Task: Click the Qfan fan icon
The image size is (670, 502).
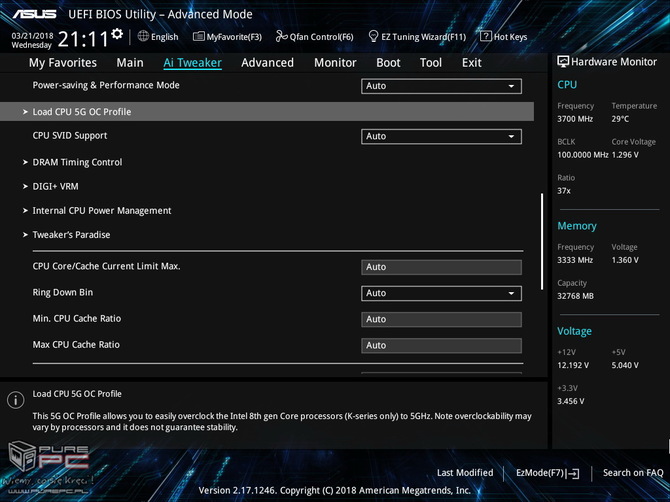Action: (281, 36)
